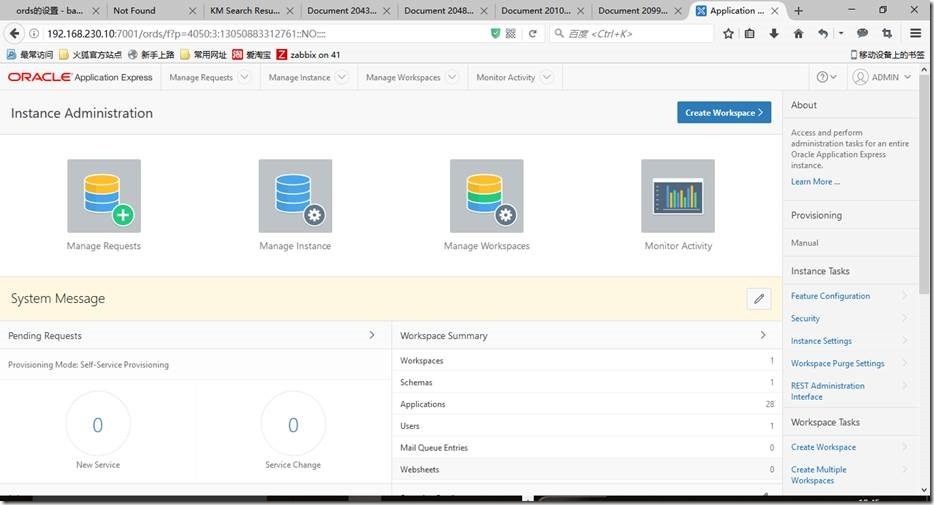Click the Mail Queue Entries row
Screen dimensions: 934x505
pyautogui.click(x=587, y=447)
